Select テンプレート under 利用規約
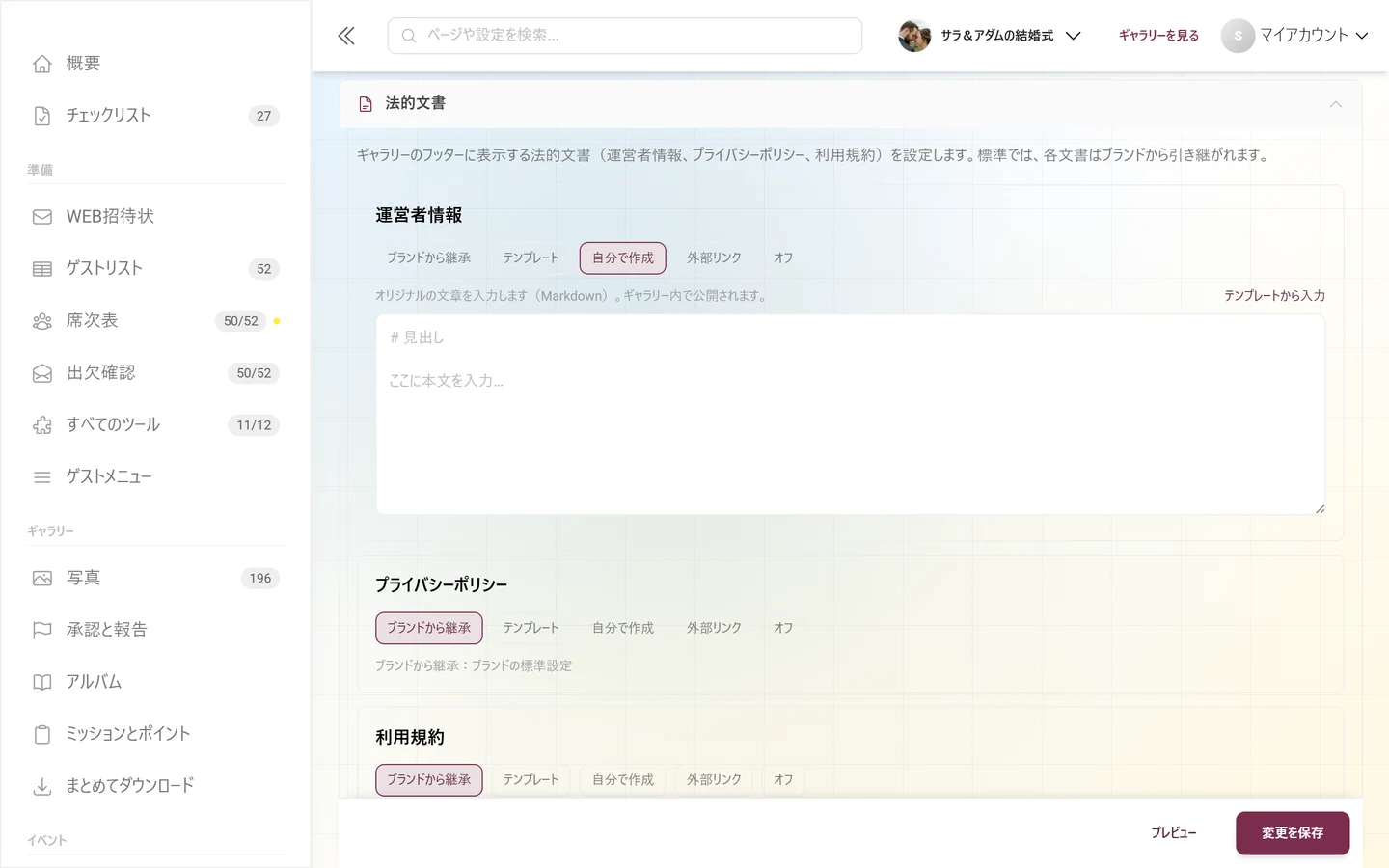Screen dimensions: 1389x868 531,780
